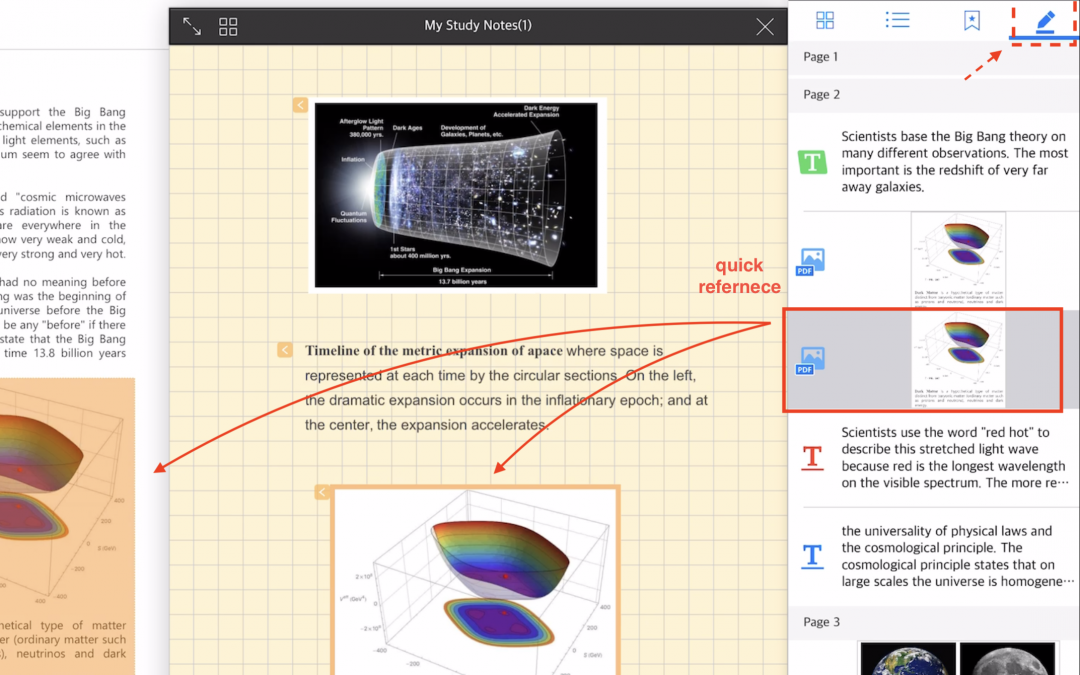
Task: Select the green T text note icon
Action: pos(813,162)
